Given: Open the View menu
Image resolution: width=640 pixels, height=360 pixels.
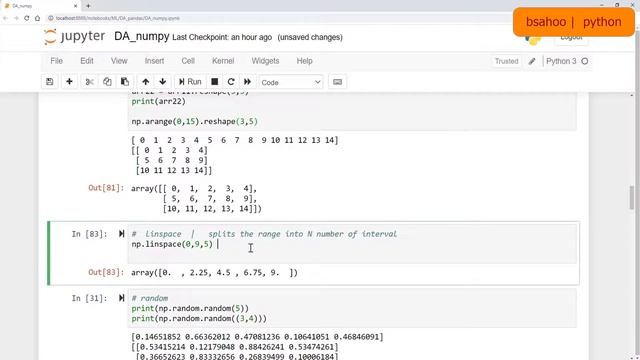Looking at the screenshot, I should 119,61.
